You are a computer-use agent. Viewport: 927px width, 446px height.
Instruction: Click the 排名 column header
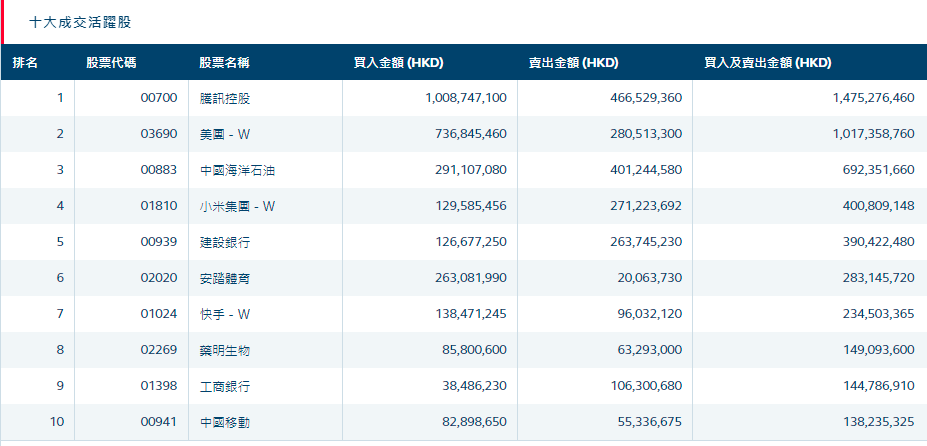tap(25, 63)
